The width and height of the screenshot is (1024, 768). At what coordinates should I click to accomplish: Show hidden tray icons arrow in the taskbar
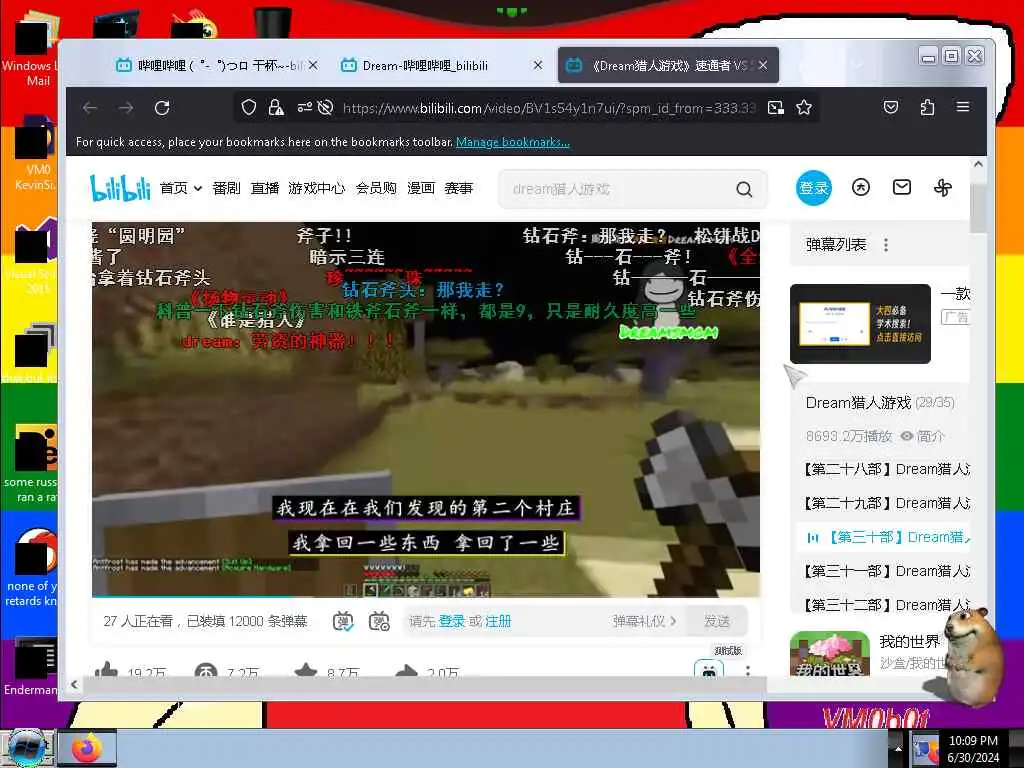tap(898, 749)
